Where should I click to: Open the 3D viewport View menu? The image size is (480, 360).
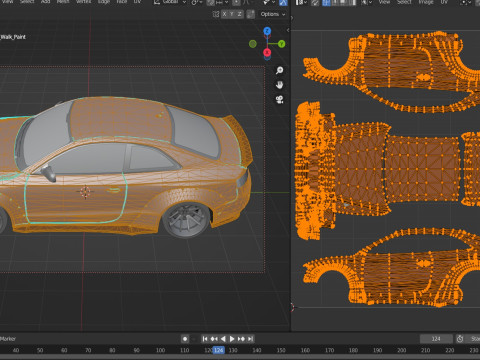[x=7, y=2]
